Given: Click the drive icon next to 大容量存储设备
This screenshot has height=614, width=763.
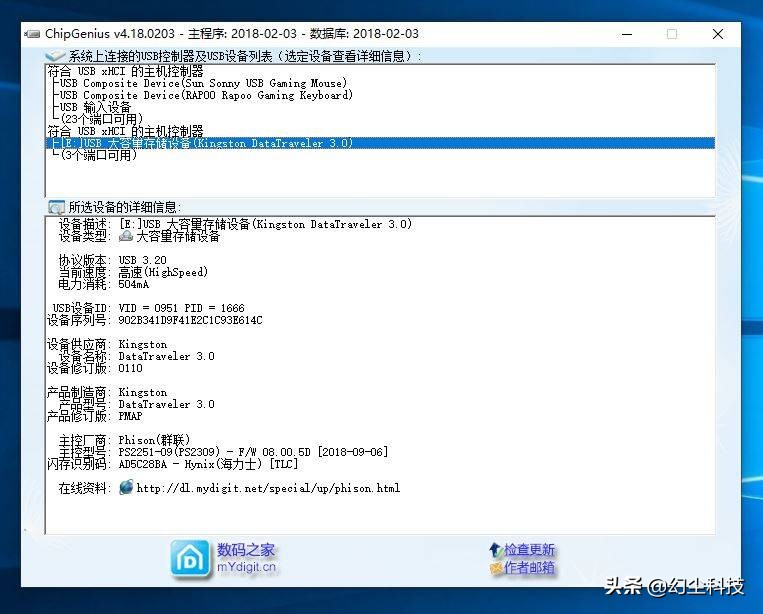Looking at the screenshot, I should (x=126, y=236).
